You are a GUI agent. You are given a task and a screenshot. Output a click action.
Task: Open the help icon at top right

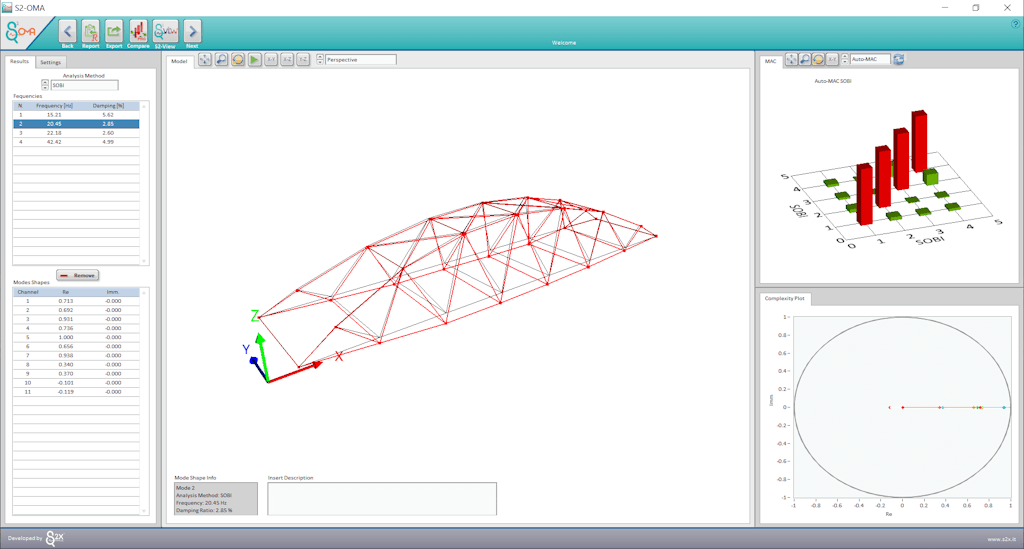[x=1016, y=24]
